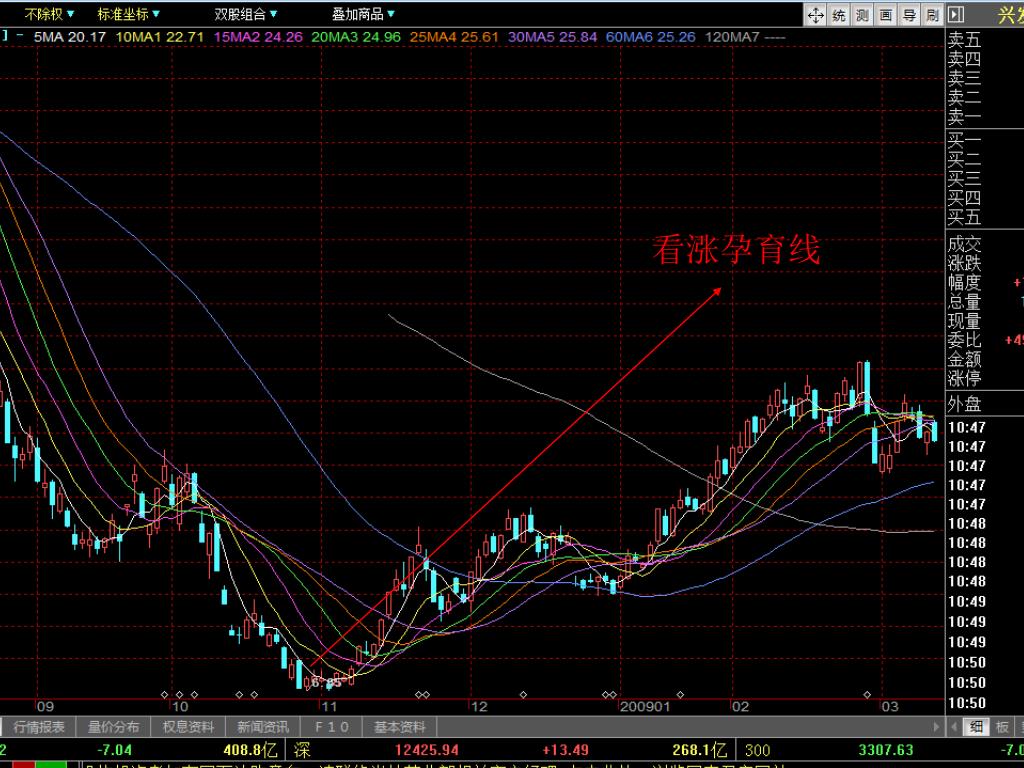Click the 委比 label
Image resolution: width=1024 pixels, height=768 pixels.
pyautogui.click(x=965, y=340)
